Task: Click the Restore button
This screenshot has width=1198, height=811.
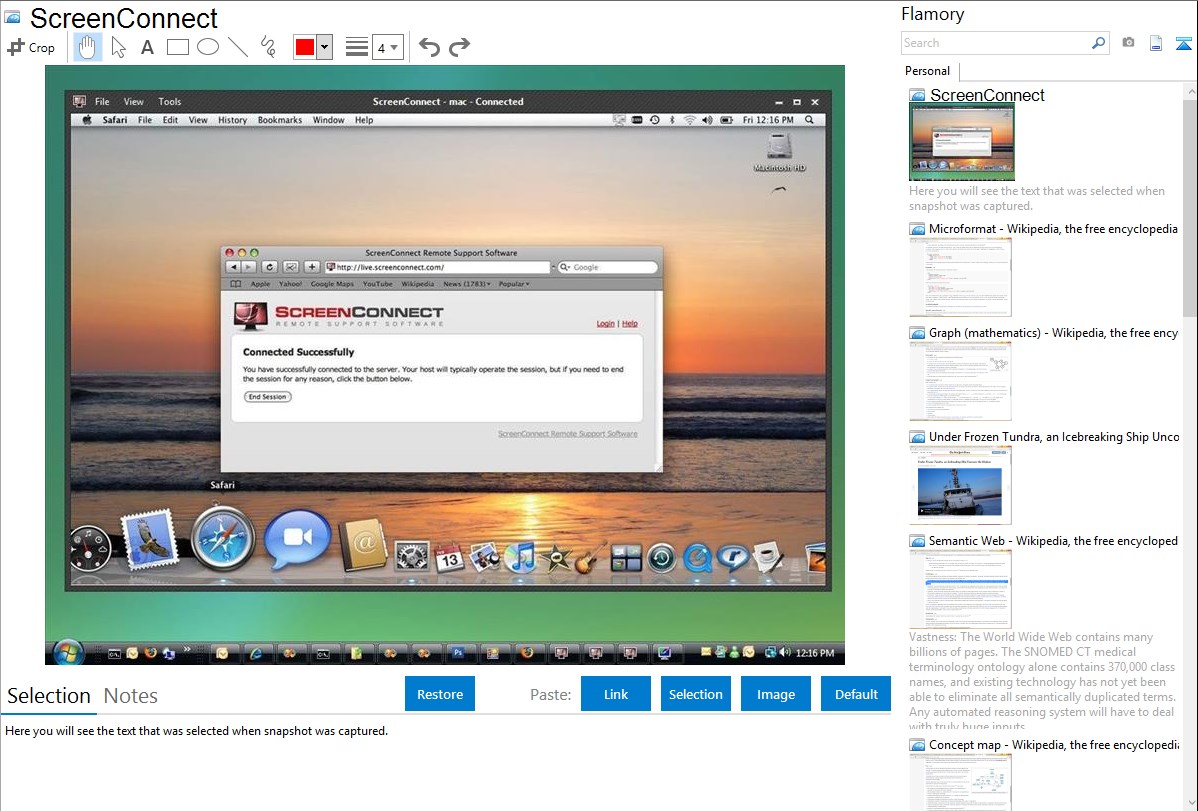Action: pyautogui.click(x=440, y=694)
